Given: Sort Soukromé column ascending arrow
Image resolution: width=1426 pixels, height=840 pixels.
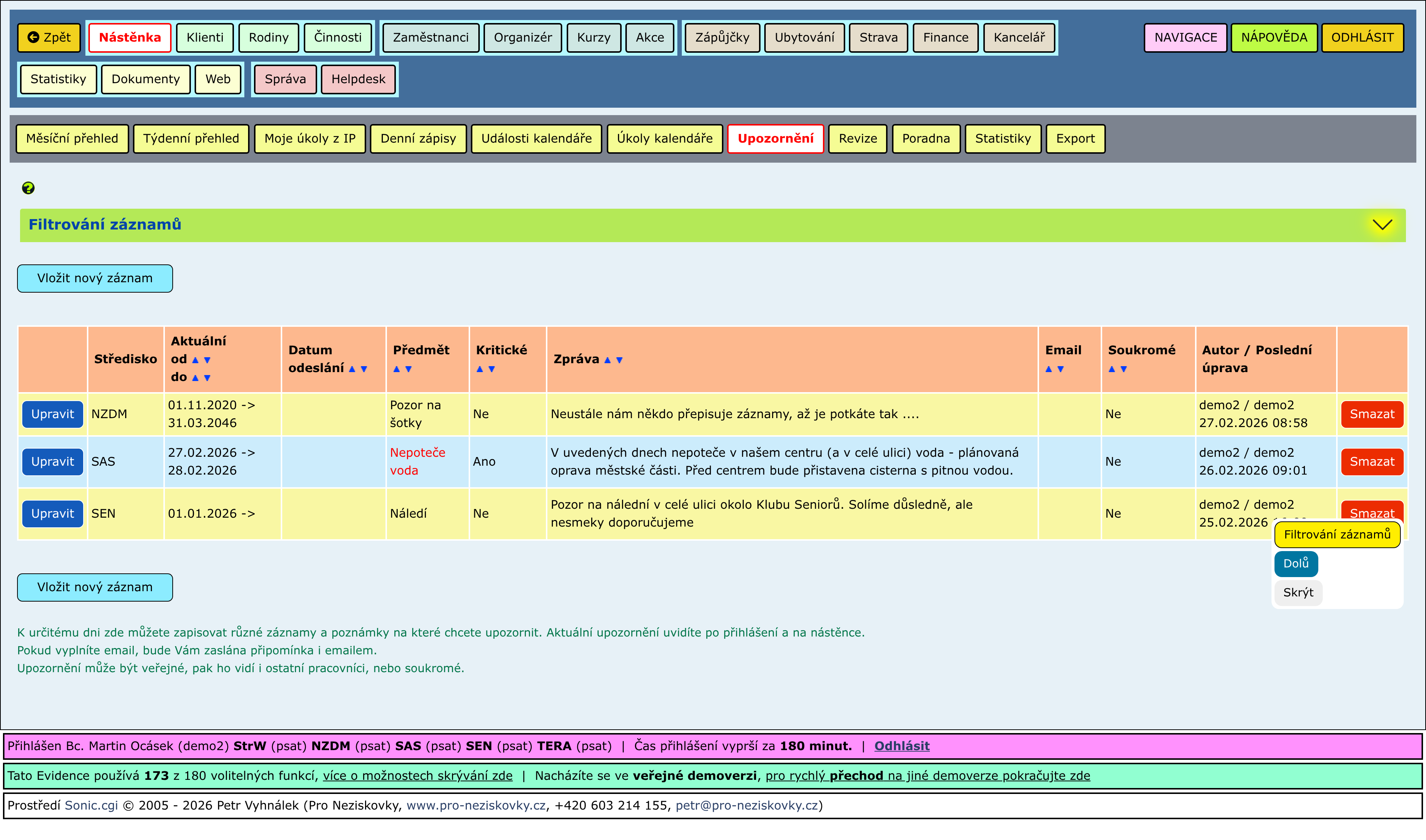Looking at the screenshot, I should pyautogui.click(x=1111, y=369).
